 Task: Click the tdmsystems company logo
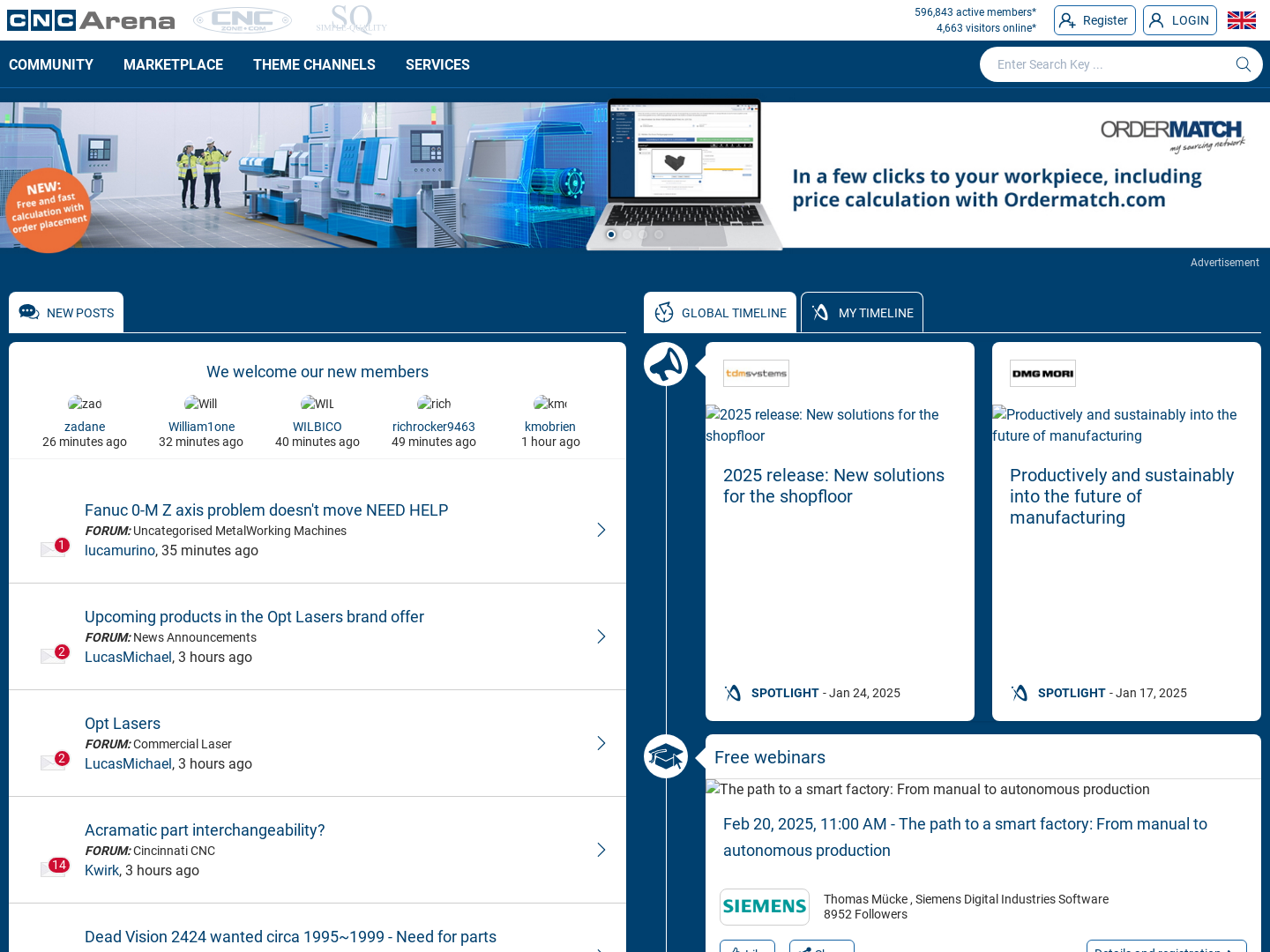756,373
